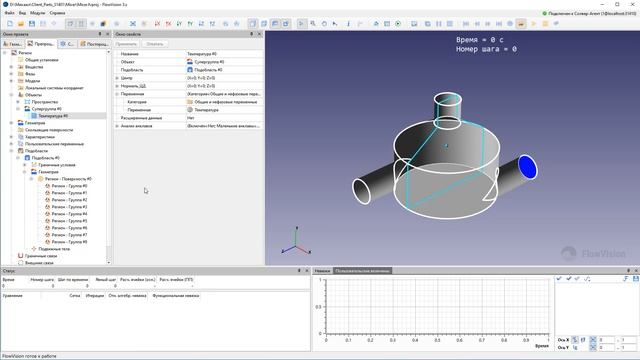Viewport: 640px width, 360px height.
Task: Set view along negative X axis icon
Action: coord(157,24)
